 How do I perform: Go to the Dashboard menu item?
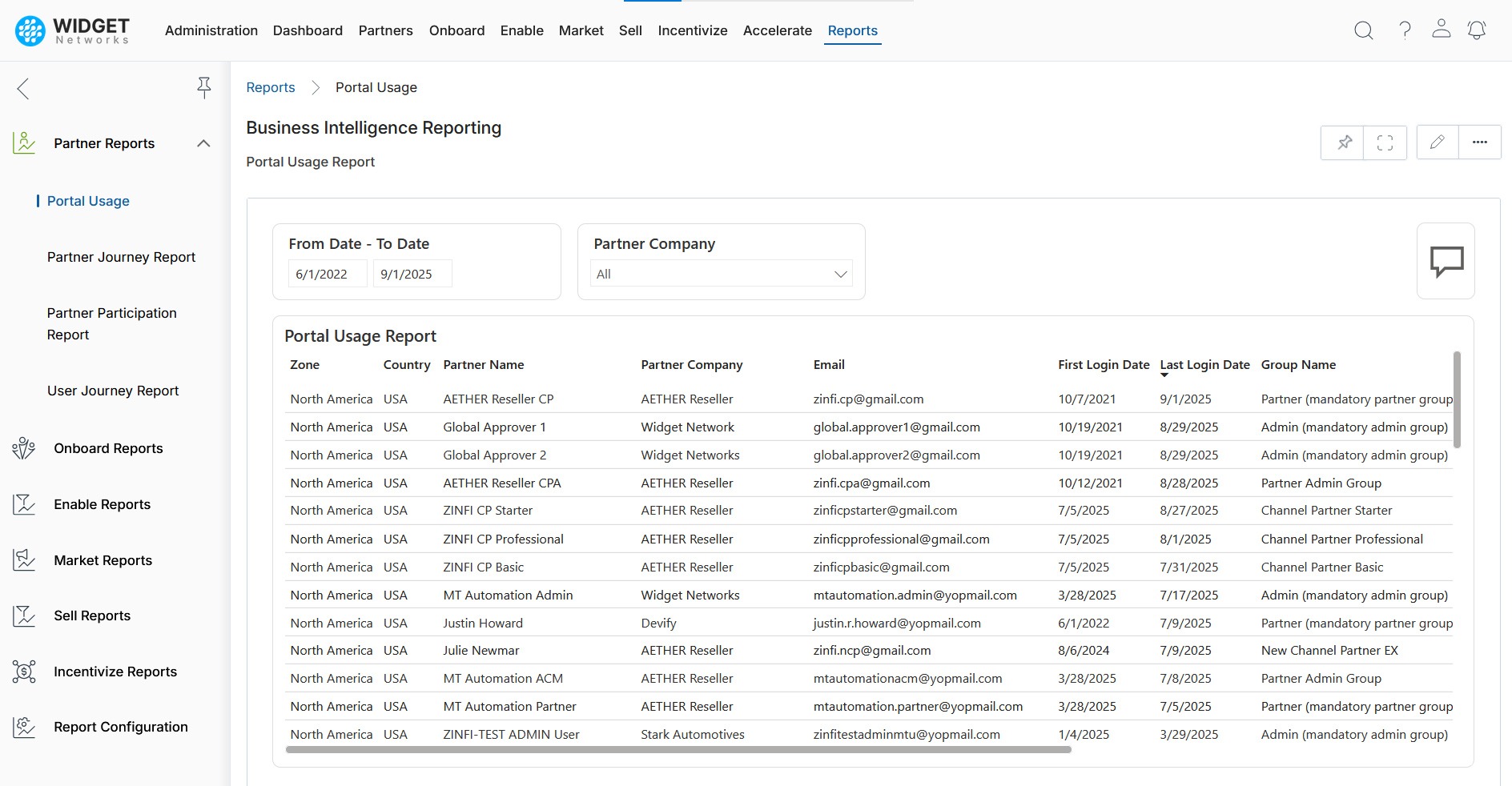tap(308, 30)
